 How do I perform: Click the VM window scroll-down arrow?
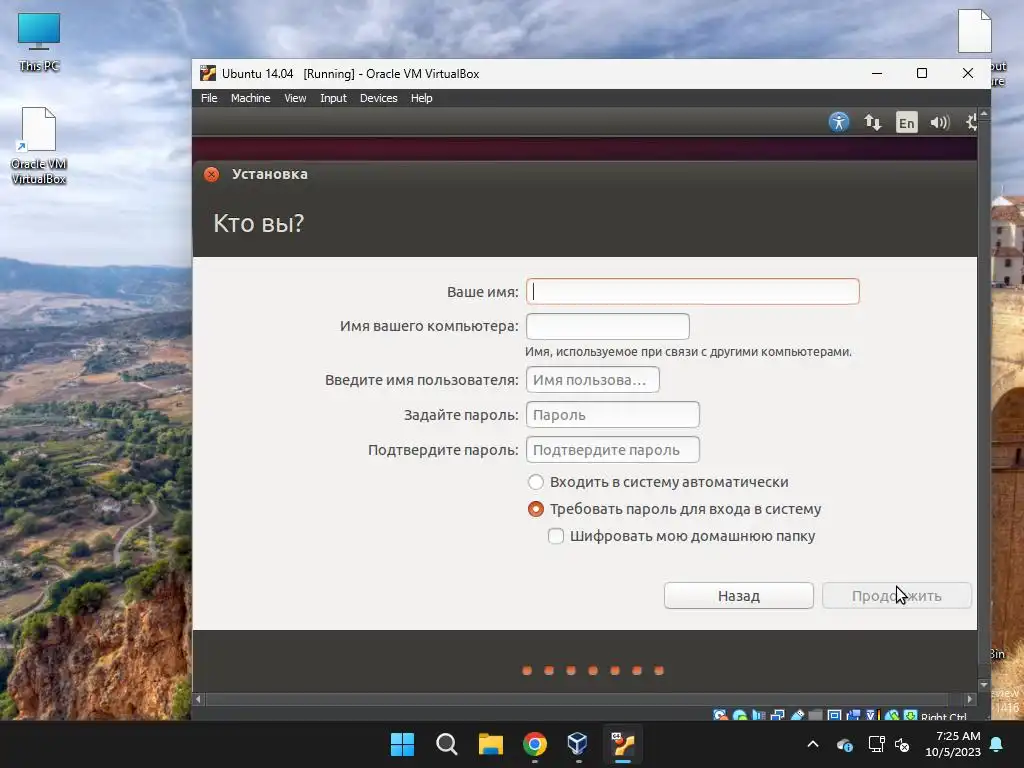point(984,685)
